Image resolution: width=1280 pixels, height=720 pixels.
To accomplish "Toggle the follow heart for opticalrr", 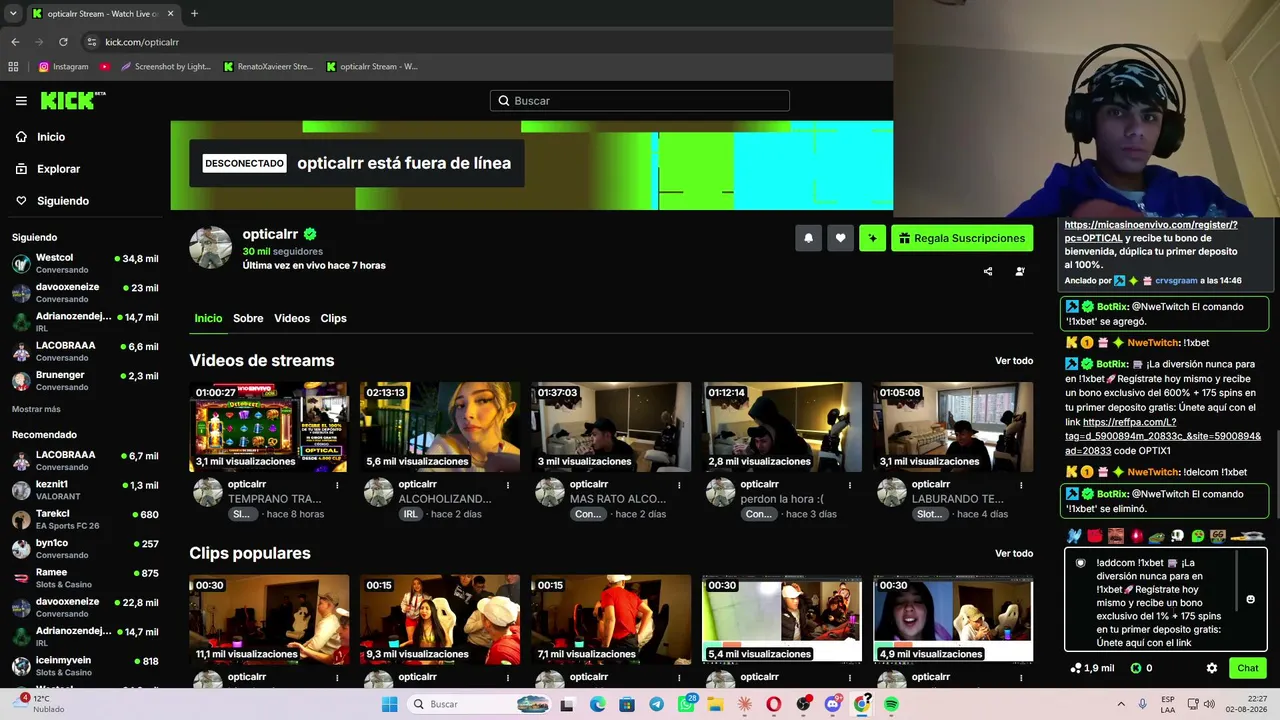I will [840, 238].
